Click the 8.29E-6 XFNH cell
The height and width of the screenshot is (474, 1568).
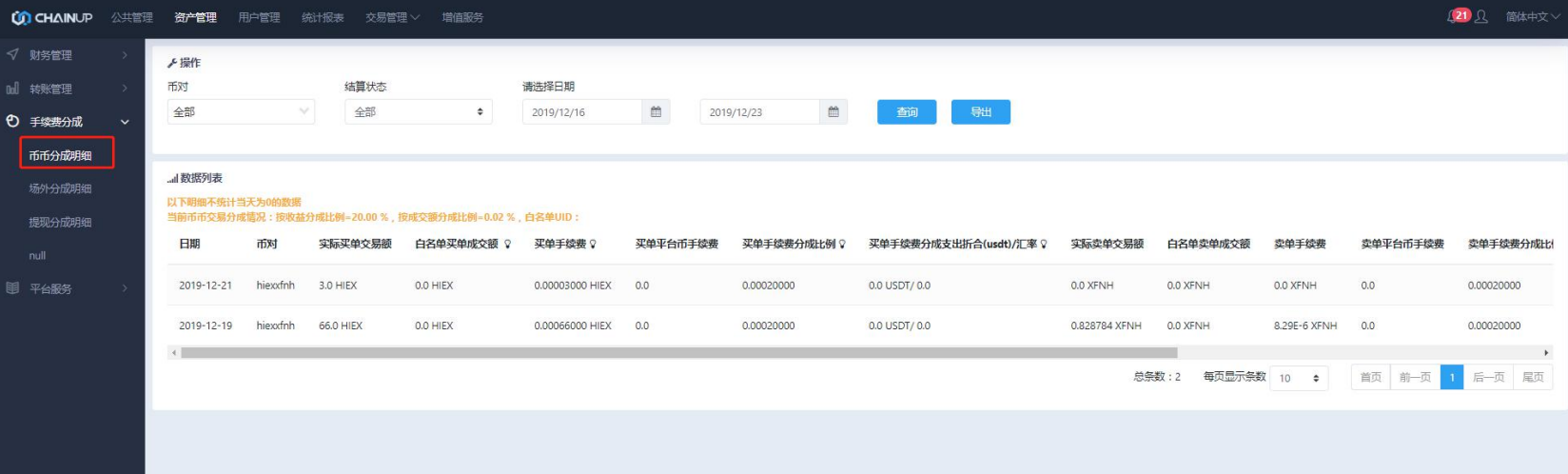click(x=1305, y=326)
